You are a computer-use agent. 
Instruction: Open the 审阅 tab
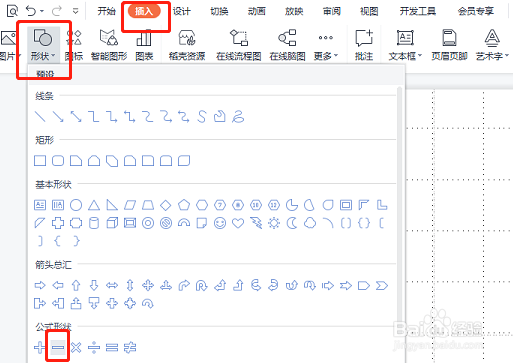point(332,11)
